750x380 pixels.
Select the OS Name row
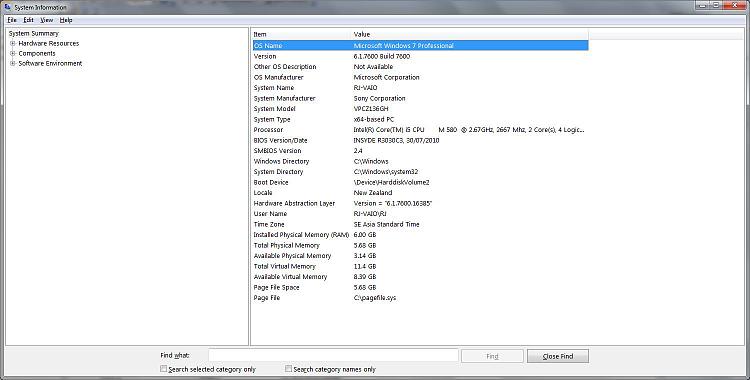[x=420, y=45]
